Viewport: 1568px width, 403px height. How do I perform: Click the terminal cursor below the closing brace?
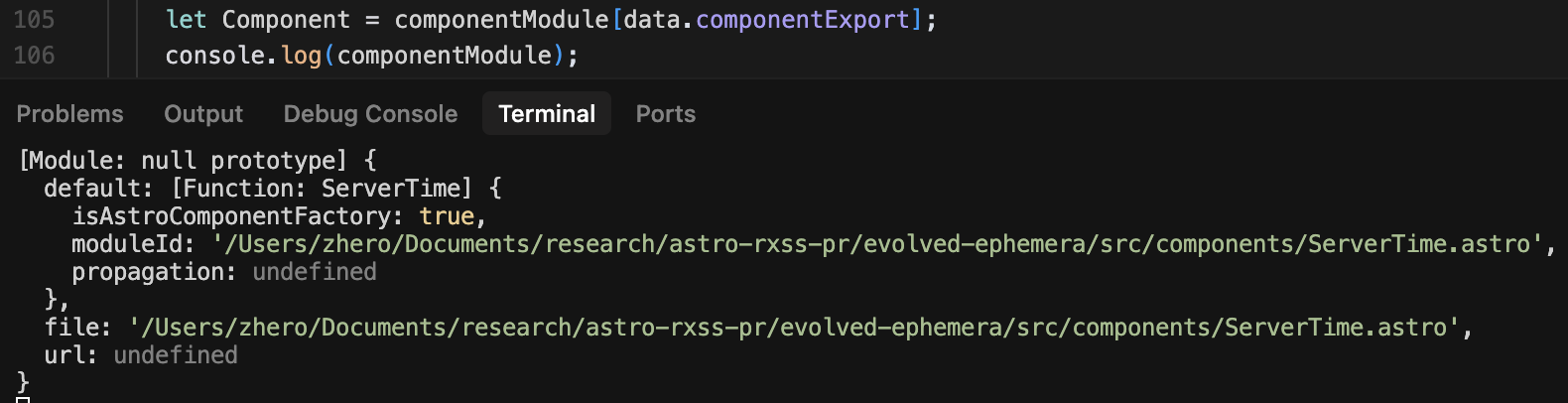23,399
